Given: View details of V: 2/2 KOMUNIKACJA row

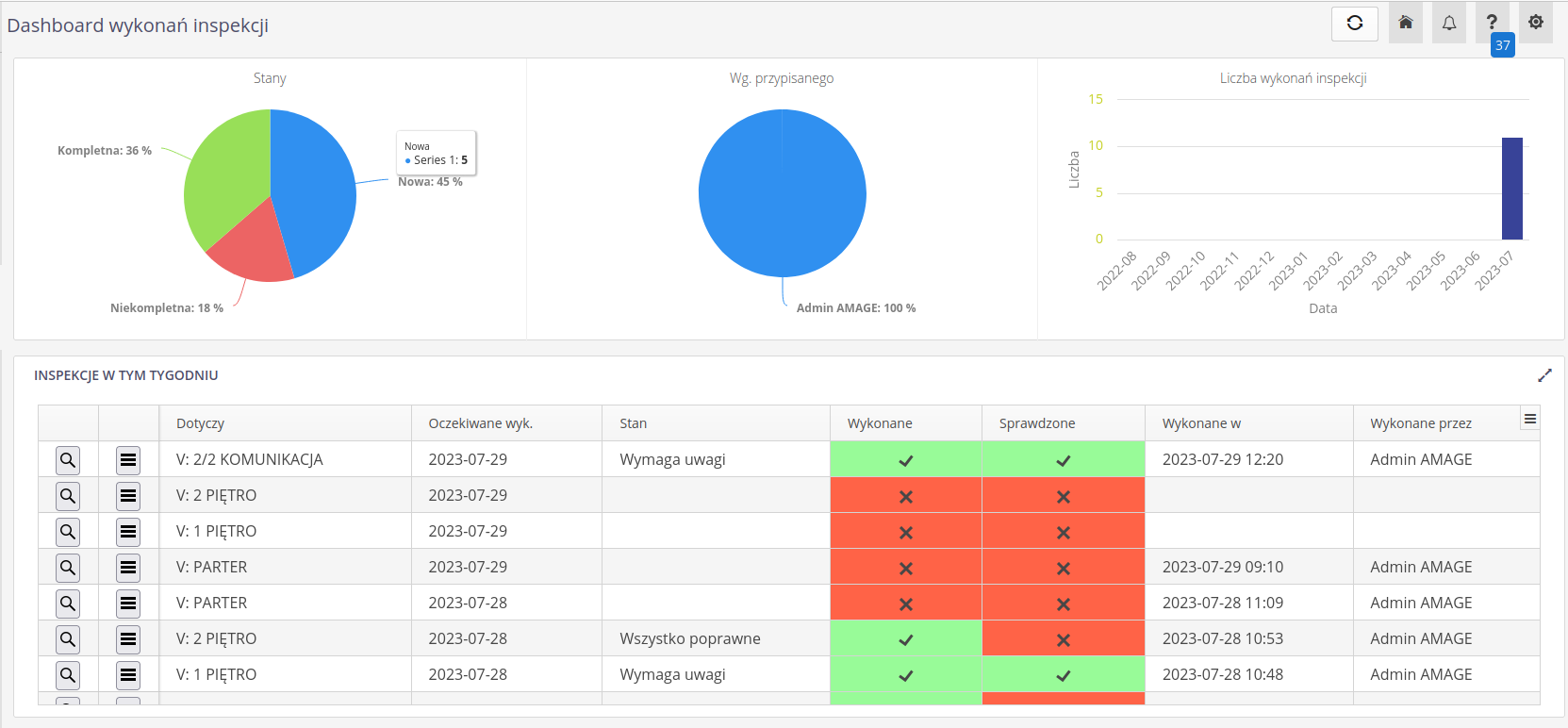Looking at the screenshot, I should click(x=68, y=460).
